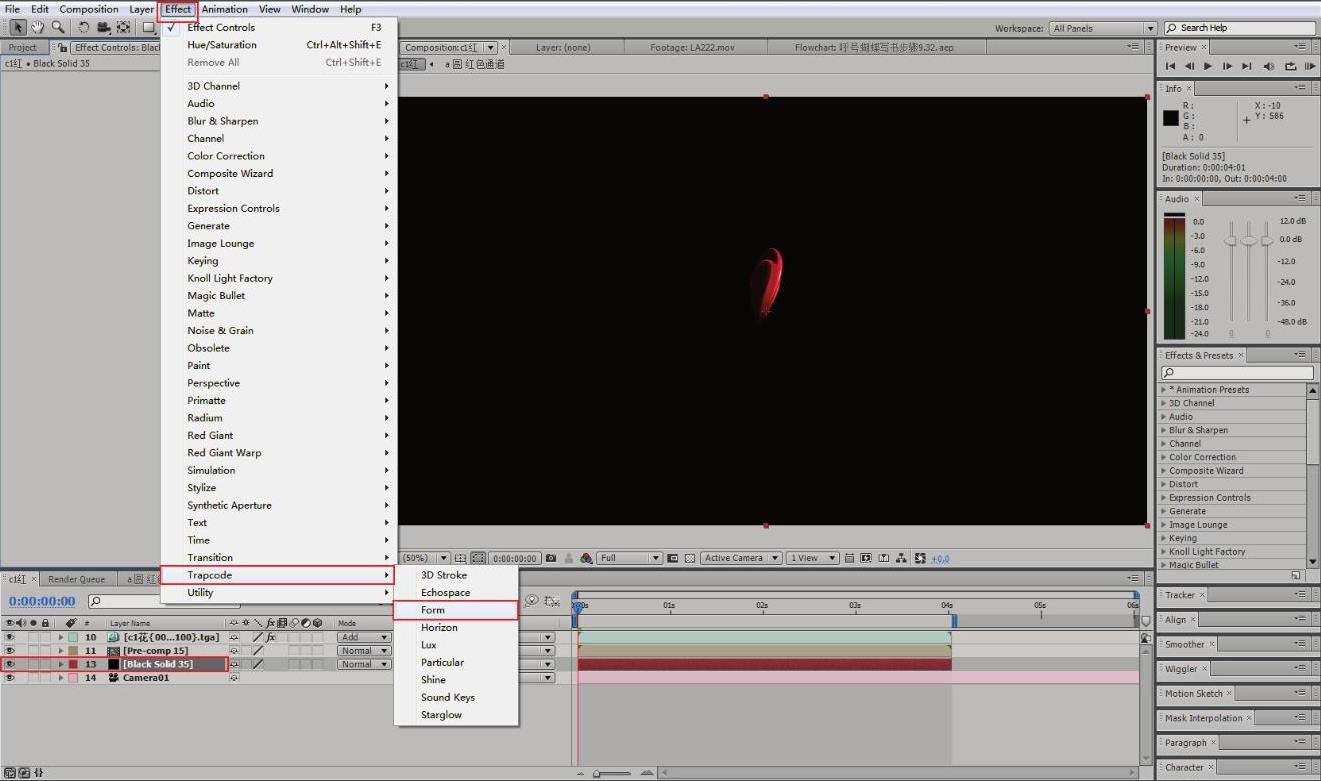
Task: Open grid and guide options
Action: click(x=461, y=558)
